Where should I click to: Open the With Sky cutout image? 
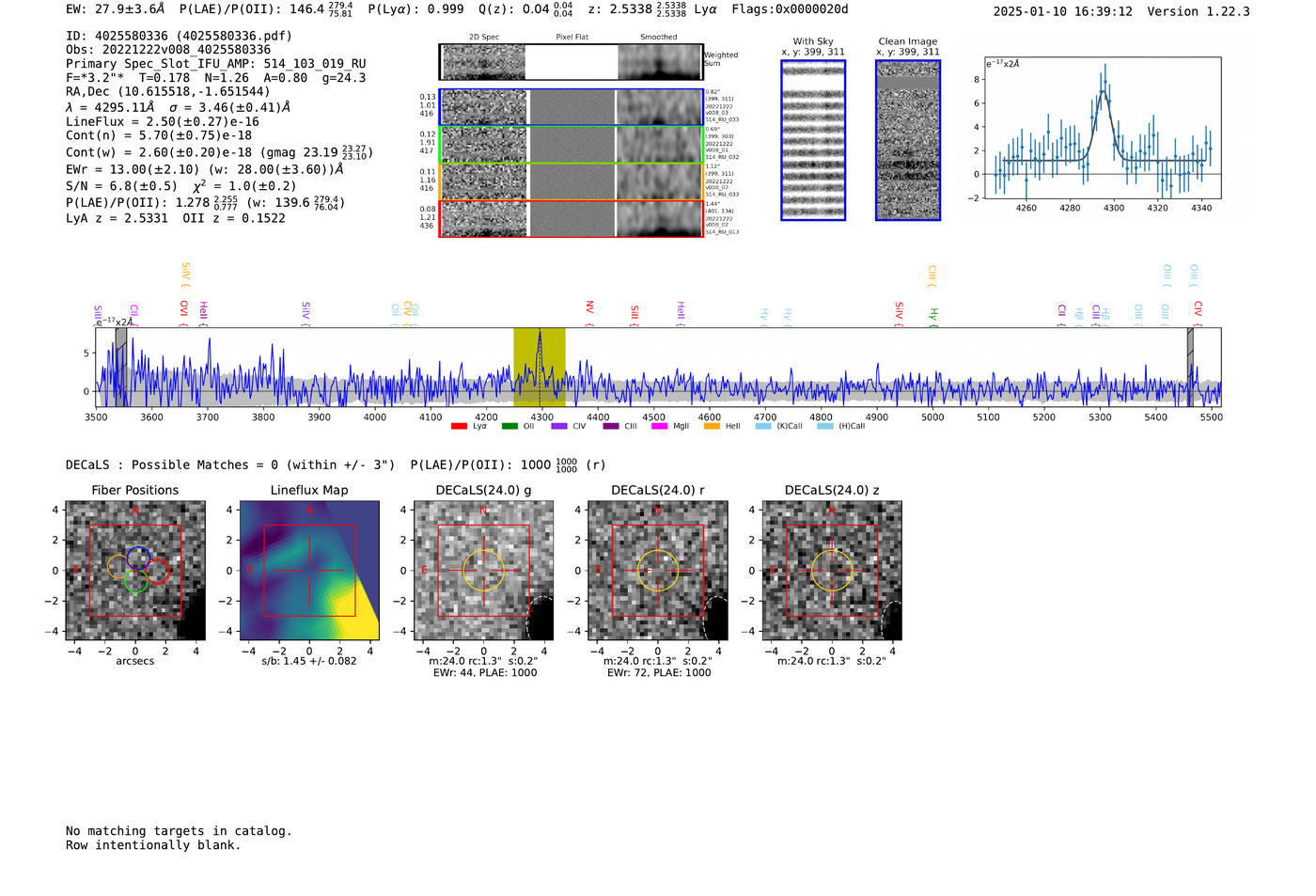(813, 140)
